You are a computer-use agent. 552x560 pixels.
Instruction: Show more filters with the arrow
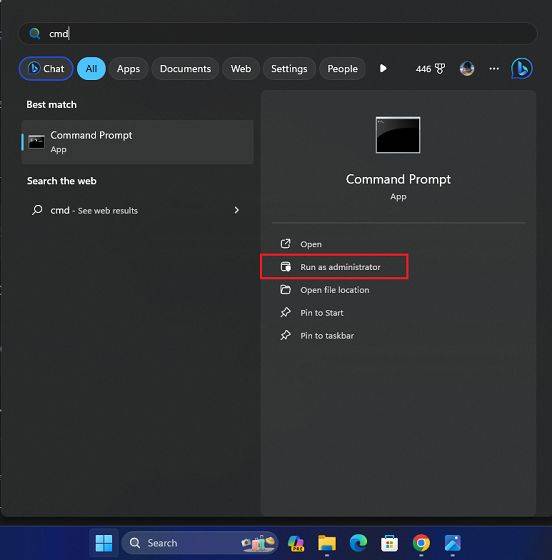tap(383, 68)
